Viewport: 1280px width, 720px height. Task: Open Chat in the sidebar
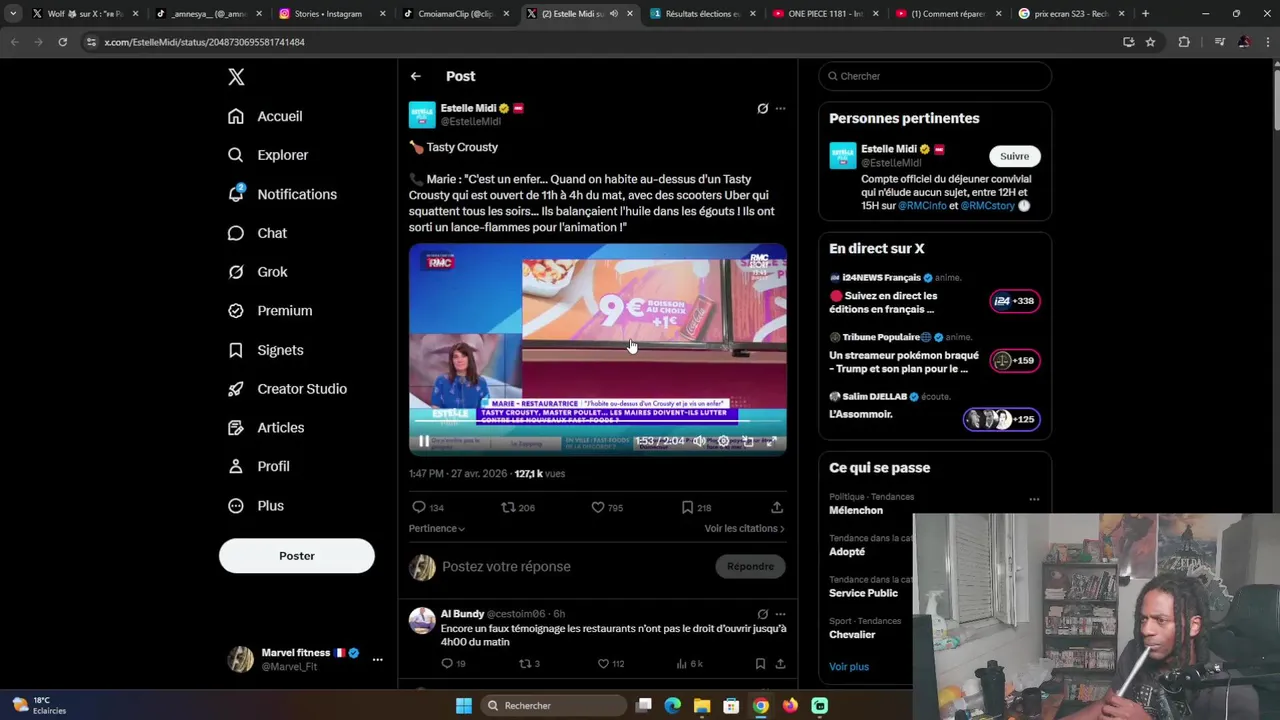(x=257, y=233)
